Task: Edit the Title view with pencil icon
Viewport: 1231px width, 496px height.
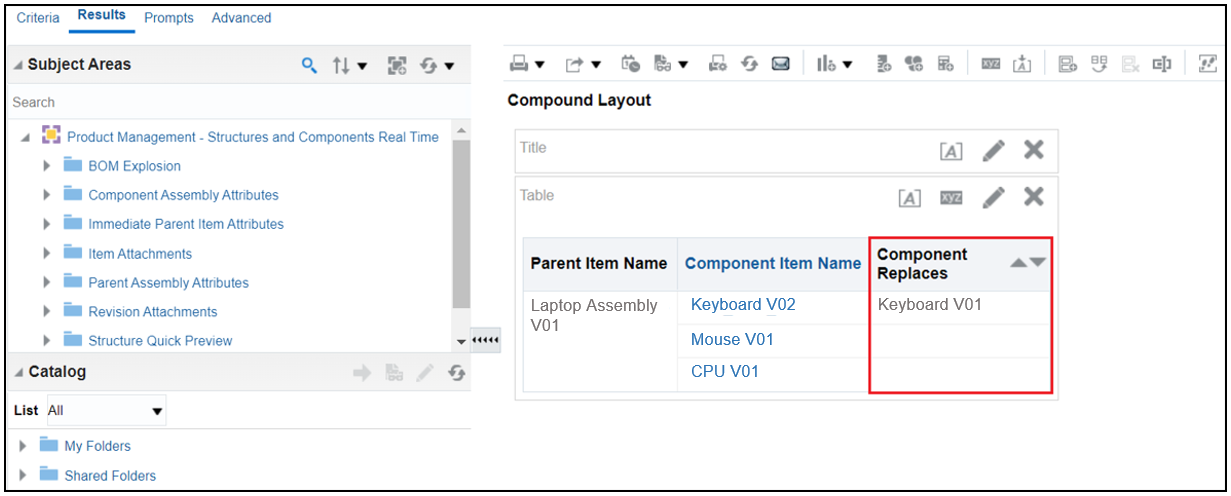Action: click(x=993, y=150)
